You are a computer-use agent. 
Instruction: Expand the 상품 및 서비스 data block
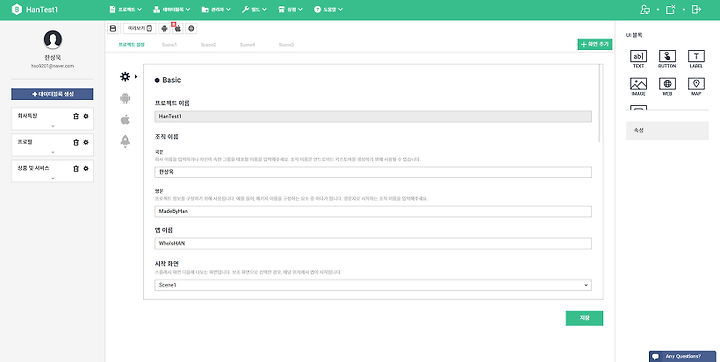coord(53,179)
